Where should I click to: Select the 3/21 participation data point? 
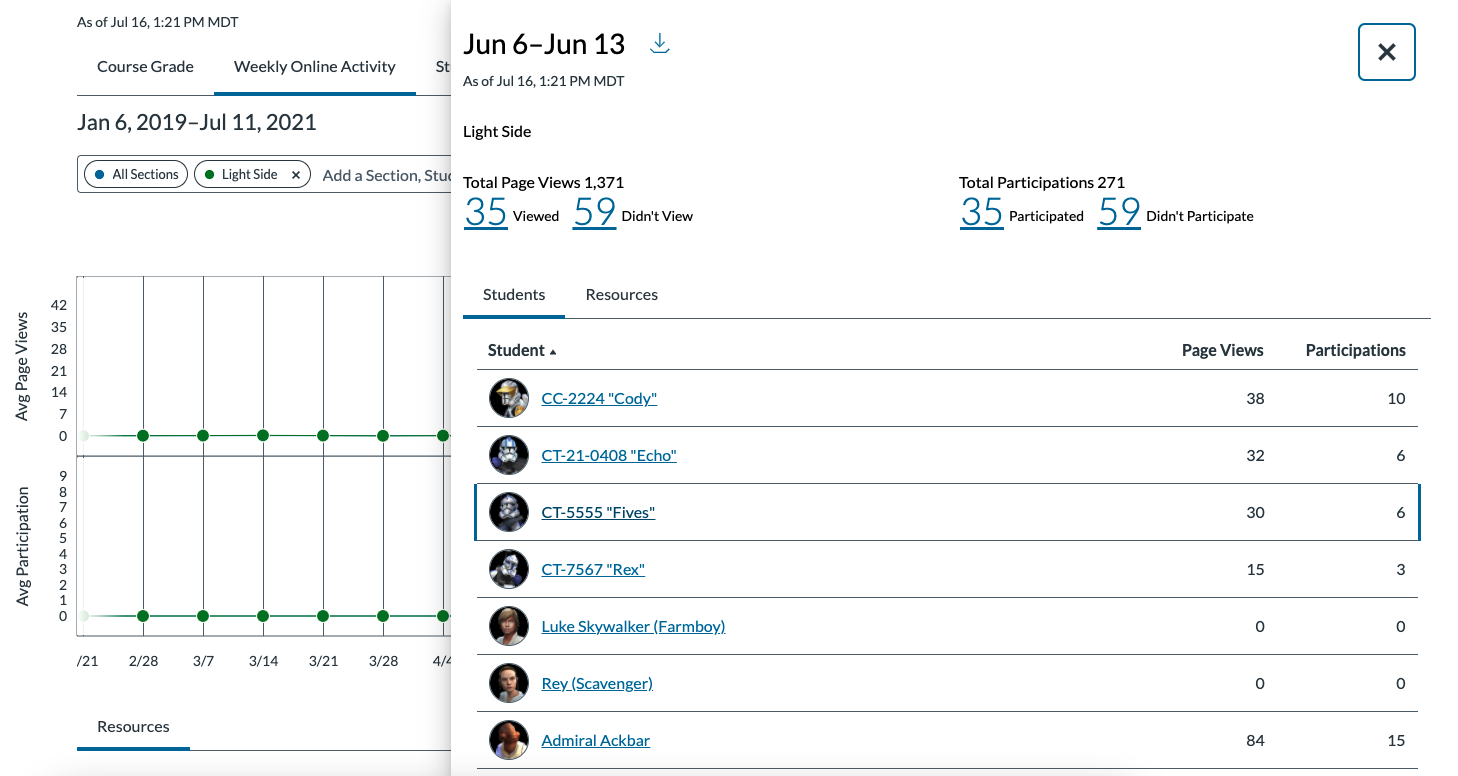pyautogui.click(x=323, y=616)
